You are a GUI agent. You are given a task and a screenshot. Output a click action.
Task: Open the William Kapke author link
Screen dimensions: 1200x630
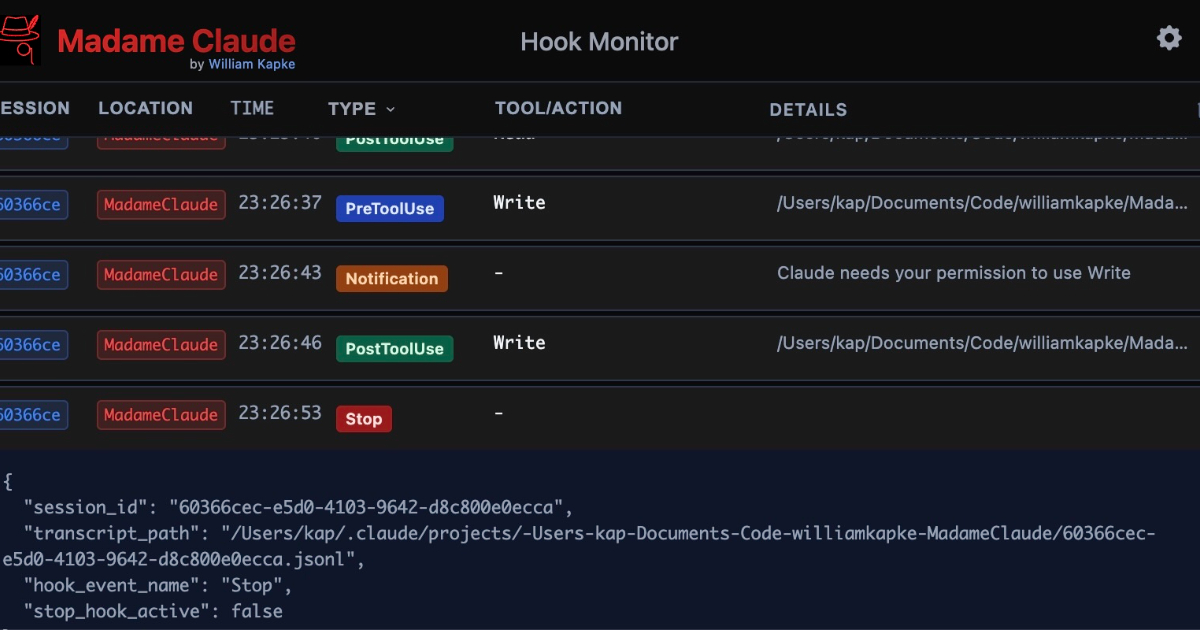[x=251, y=64]
